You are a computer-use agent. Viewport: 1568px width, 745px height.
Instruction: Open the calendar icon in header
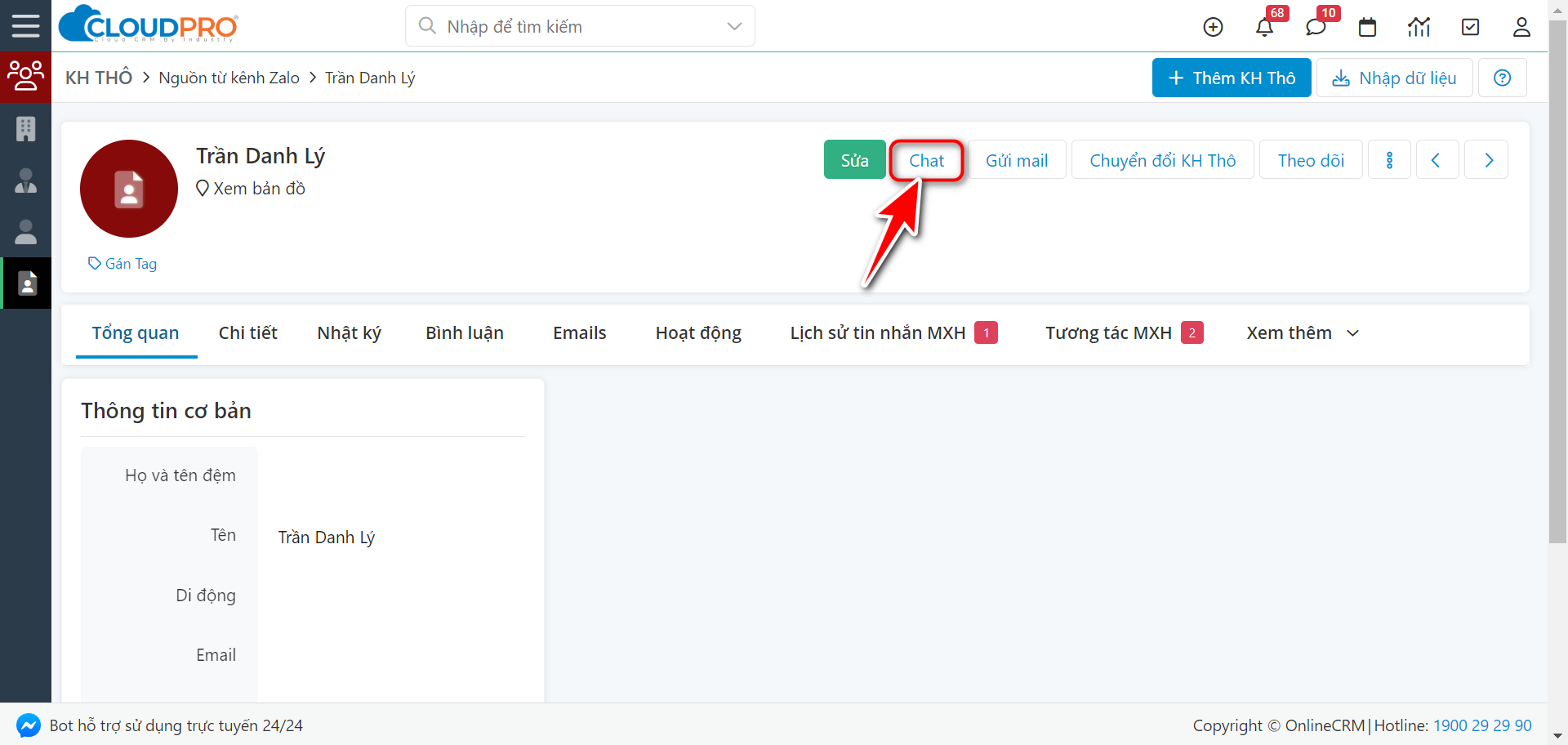(x=1367, y=27)
